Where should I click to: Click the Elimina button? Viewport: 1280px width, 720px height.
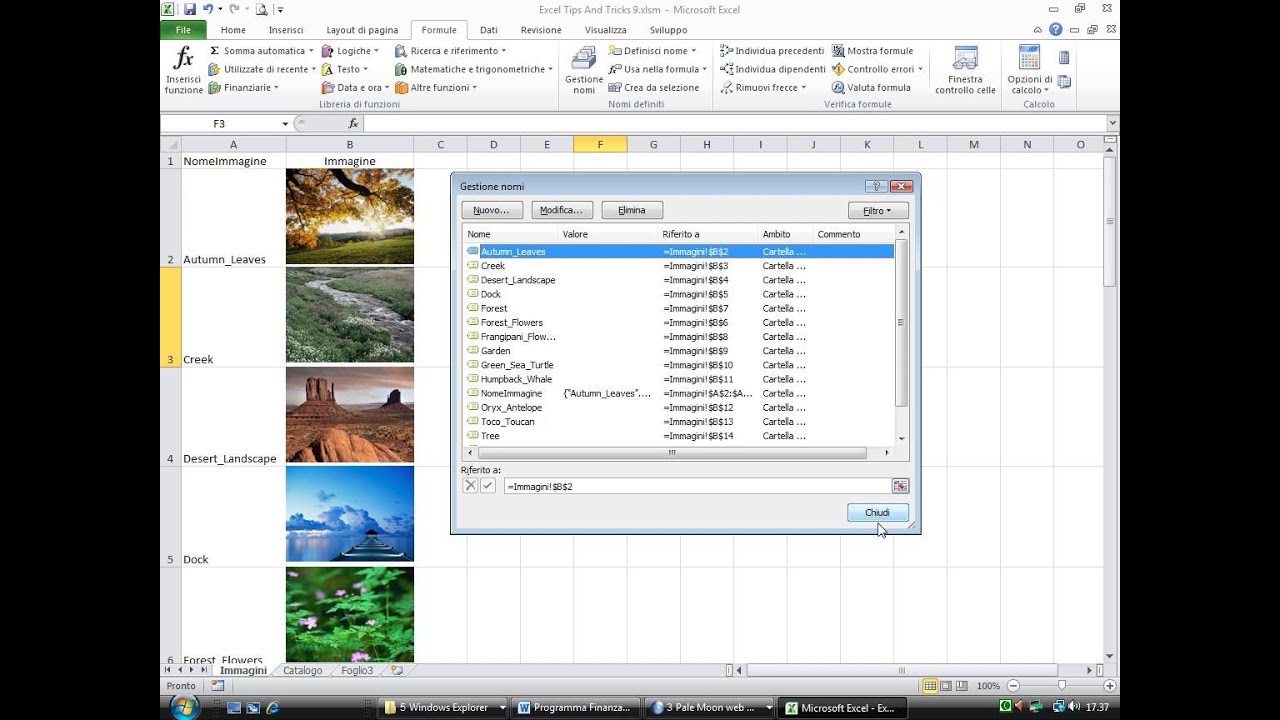[632, 210]
